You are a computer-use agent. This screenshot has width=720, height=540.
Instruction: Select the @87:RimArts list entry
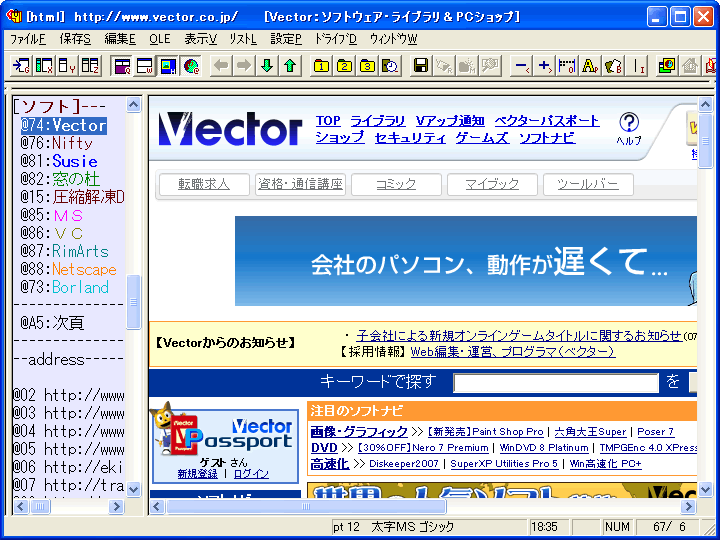tap(65, 251)
